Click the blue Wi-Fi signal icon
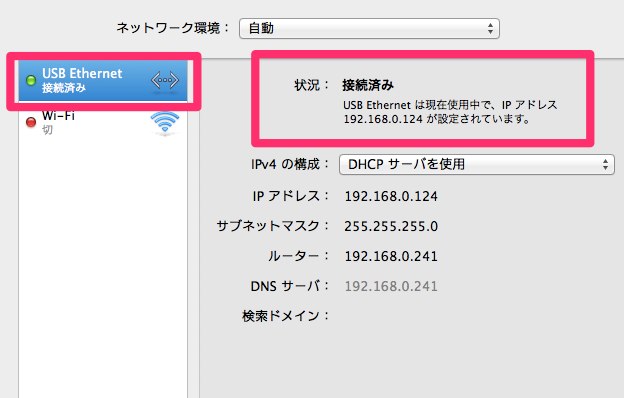 pos(165,122)
